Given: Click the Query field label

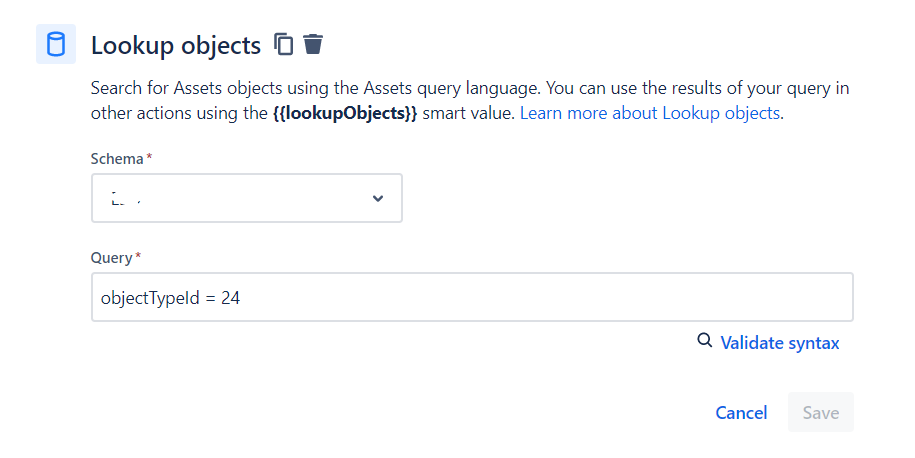Looking at the screenshot, I should pyautogui.click(x=111, y=258).
